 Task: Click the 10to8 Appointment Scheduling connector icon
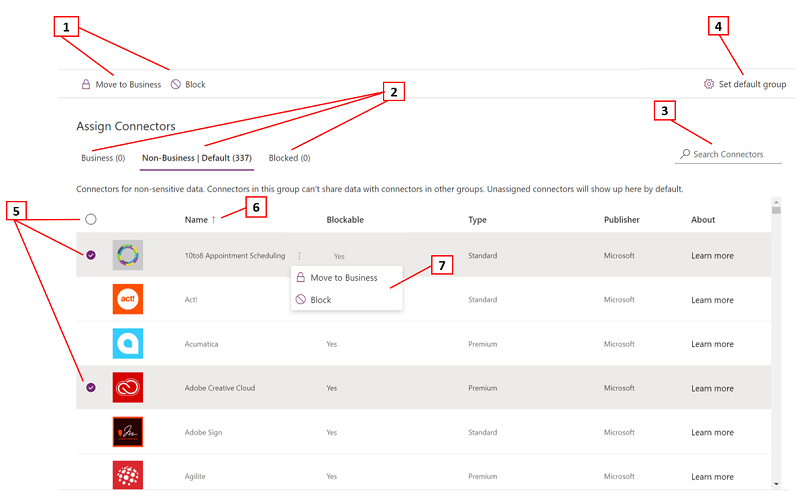pyautogui.click(x=128, y=255)
